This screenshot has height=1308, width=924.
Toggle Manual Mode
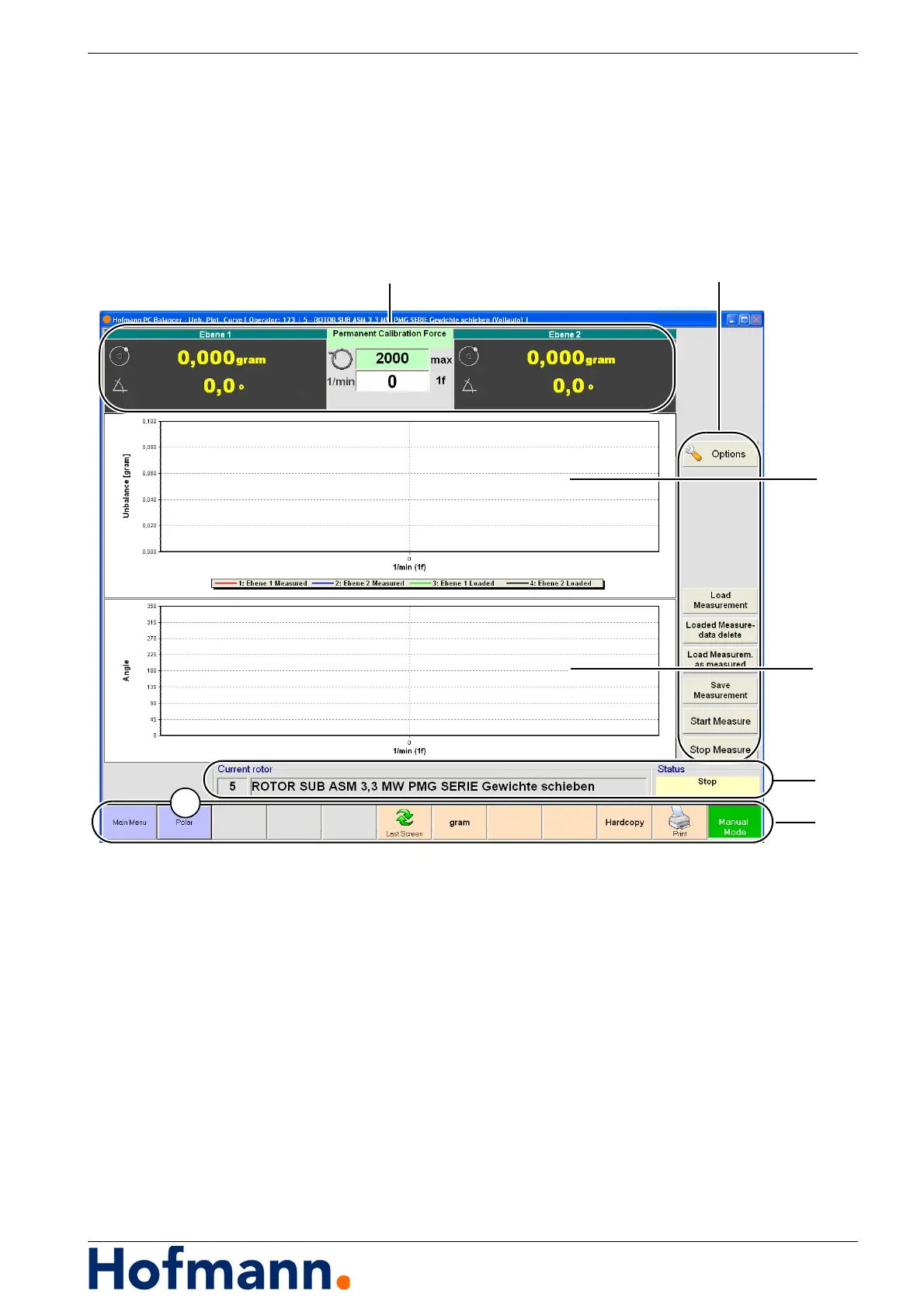pos(734,822)
